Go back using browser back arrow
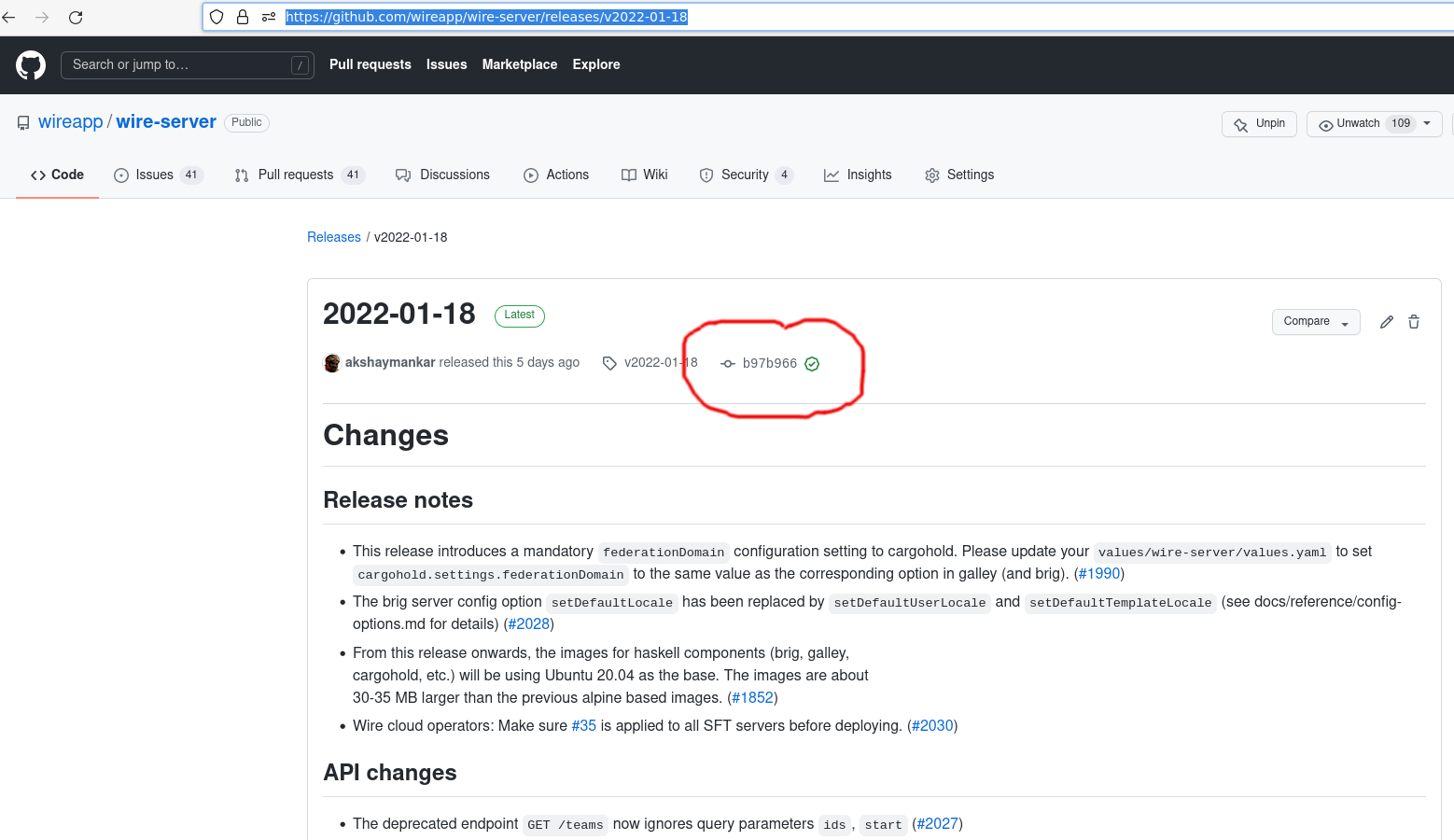Viewport: 1454px width, 840px height. click(x=9, y=17)
